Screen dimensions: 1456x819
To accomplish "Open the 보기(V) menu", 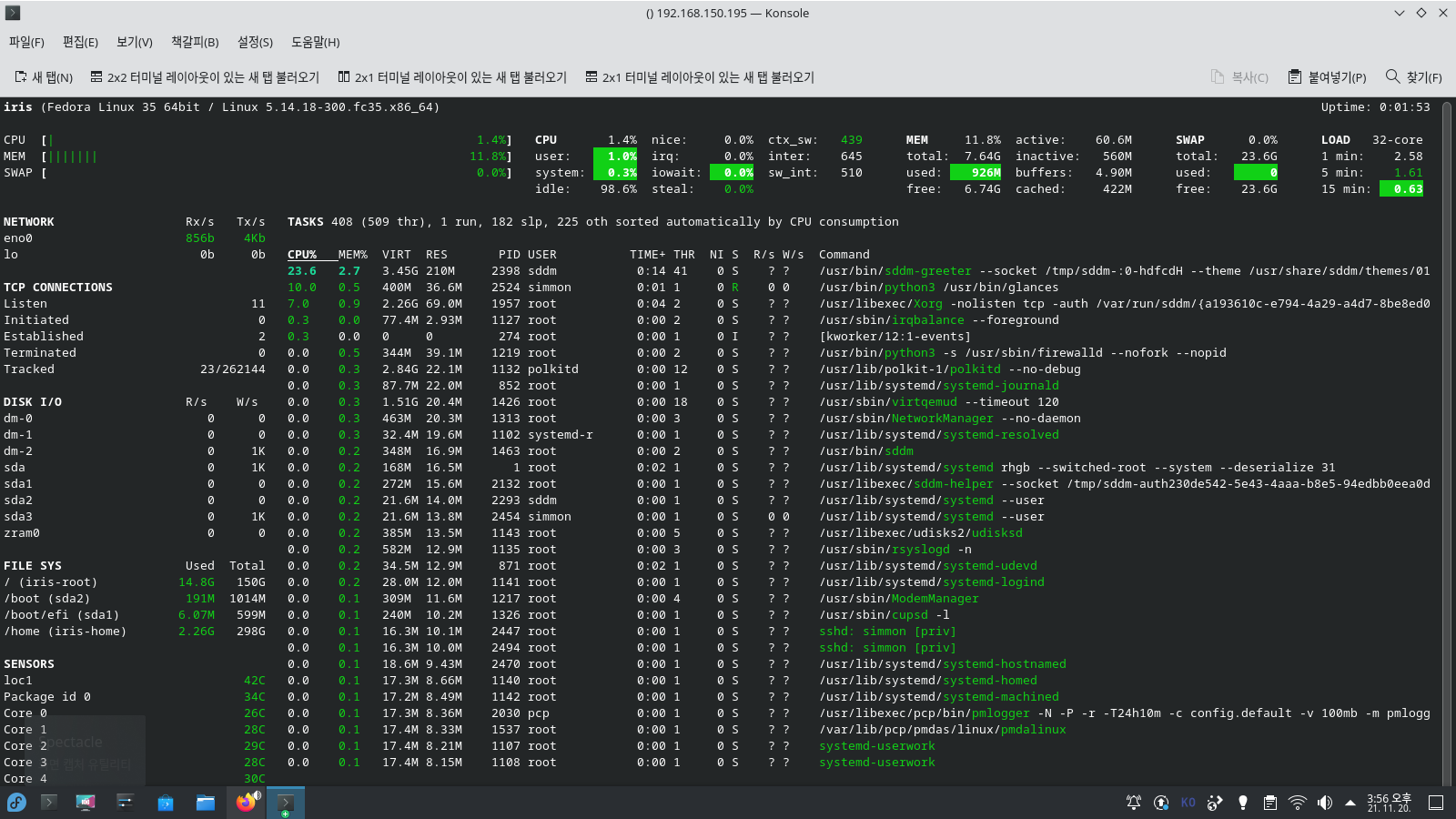I will [x=135, y=42].
